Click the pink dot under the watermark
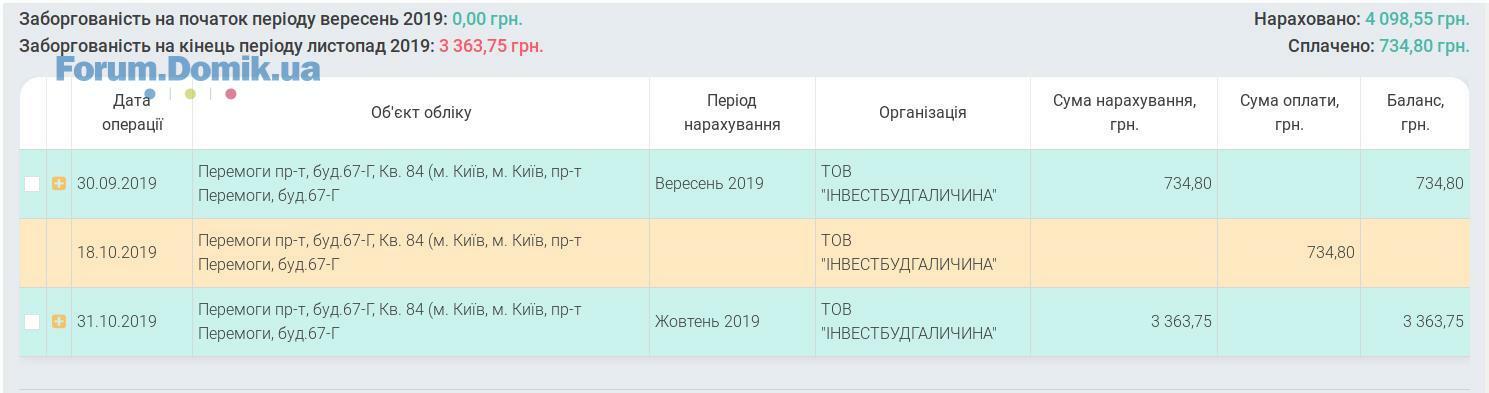The height and width of the screenshot is (393, 1489). (231, 94)
